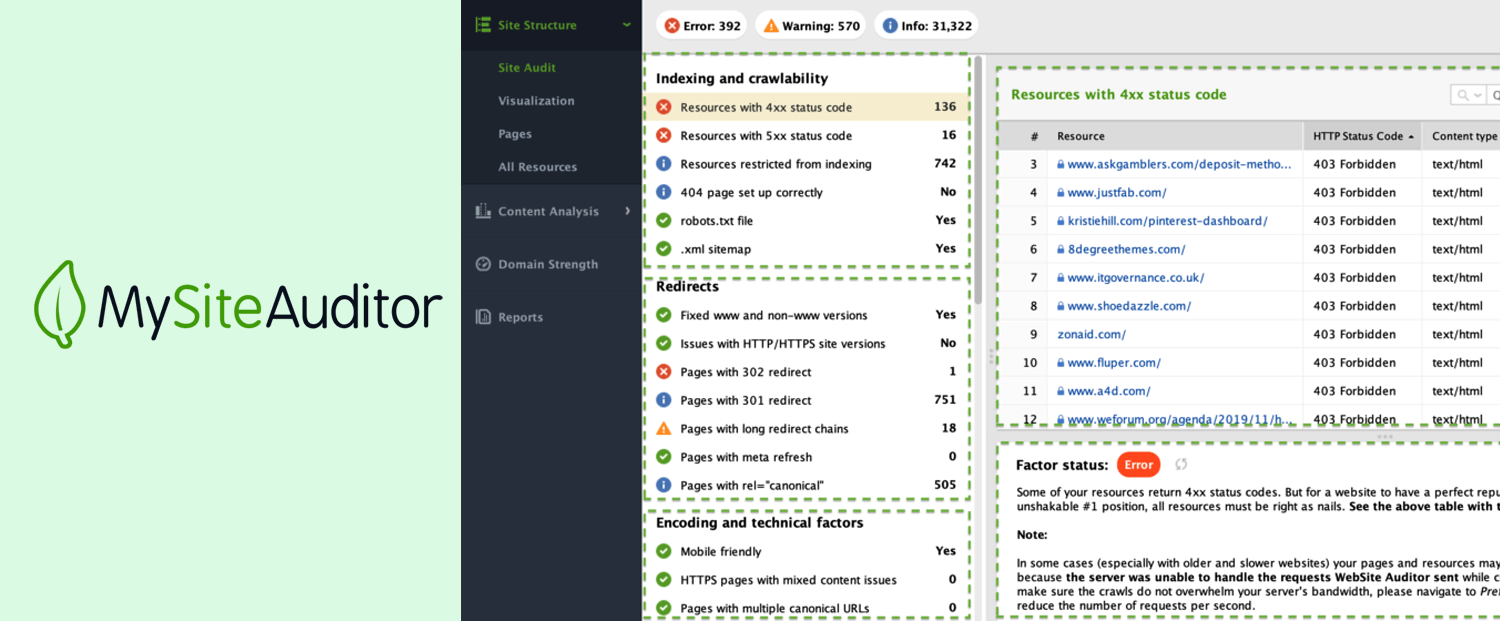This screenshot has width=1500, height=621.
Task: Click the Site Structure sidebar icon
Action: 483,25
